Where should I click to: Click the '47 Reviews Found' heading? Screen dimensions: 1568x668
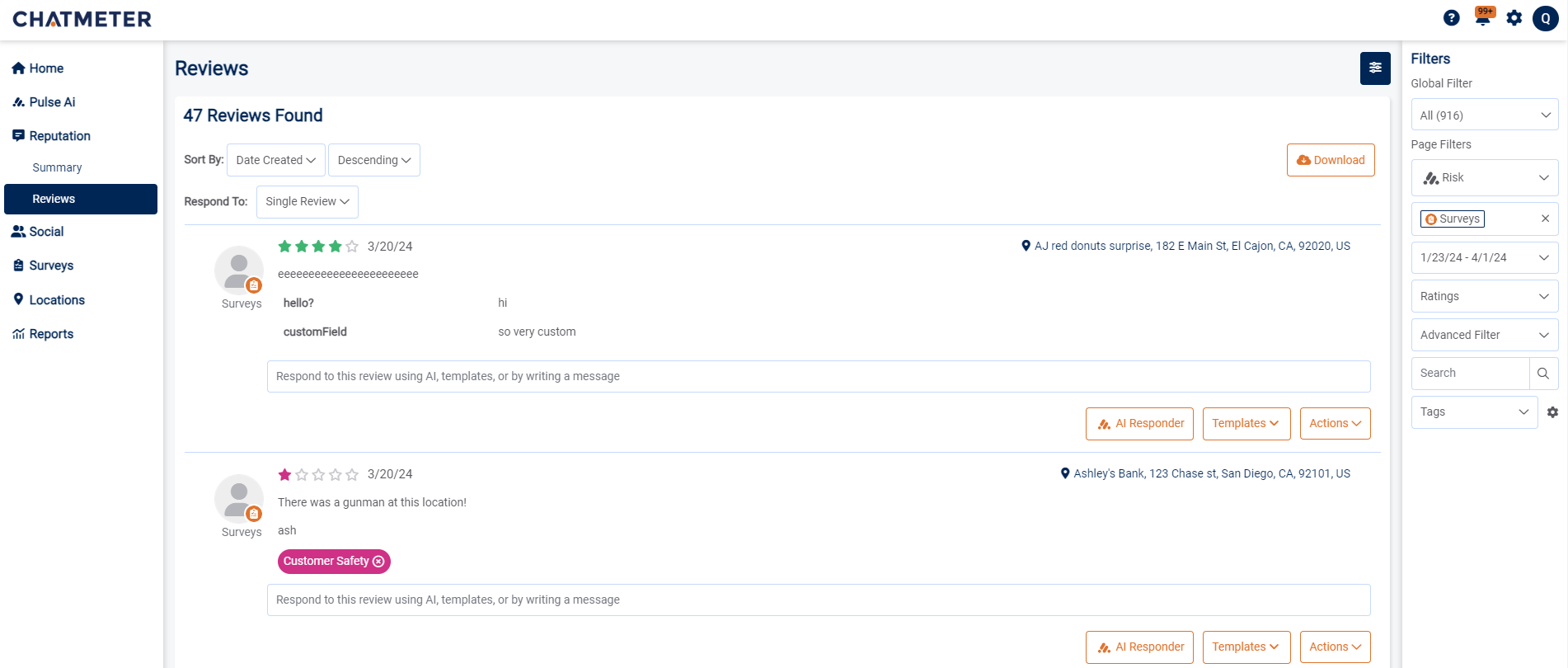(253, 115)
